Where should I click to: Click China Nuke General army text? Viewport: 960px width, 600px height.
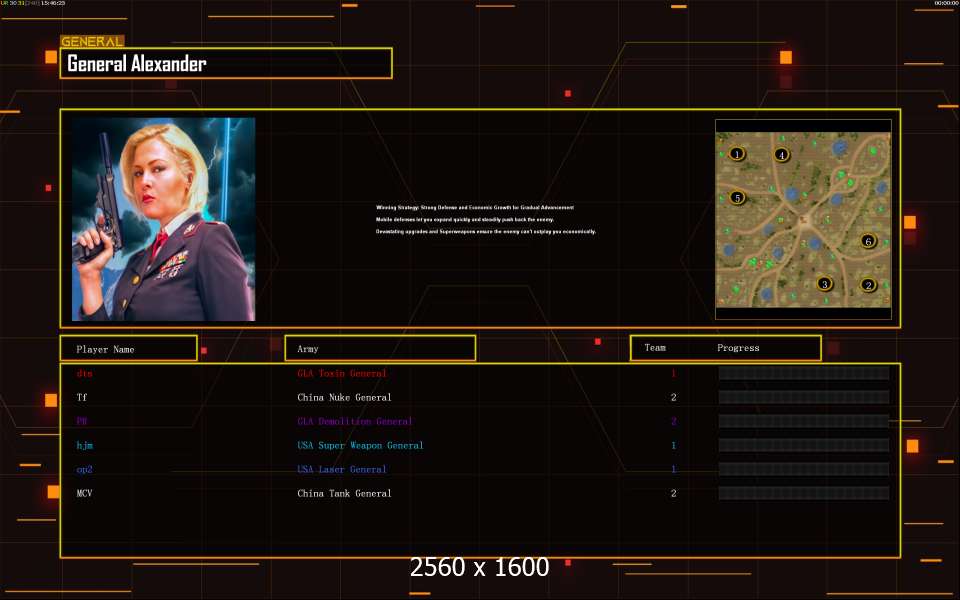pyautogui.click(x=344, y=397)
